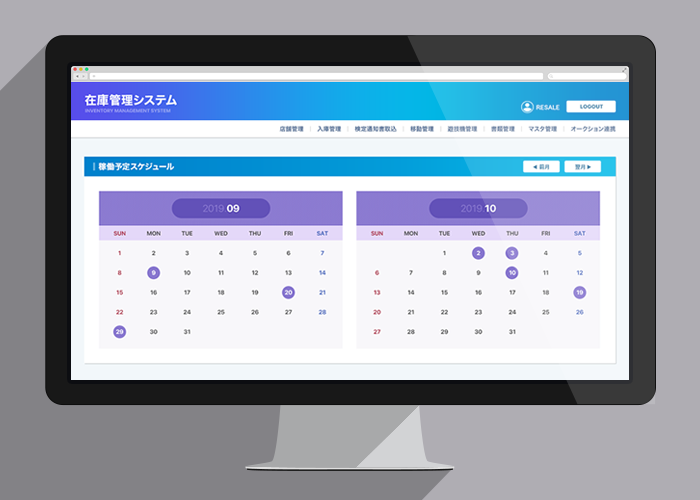The image size is (700, 500).
Task: Open the 入庫管理 menu
Action: coord(329,129)
